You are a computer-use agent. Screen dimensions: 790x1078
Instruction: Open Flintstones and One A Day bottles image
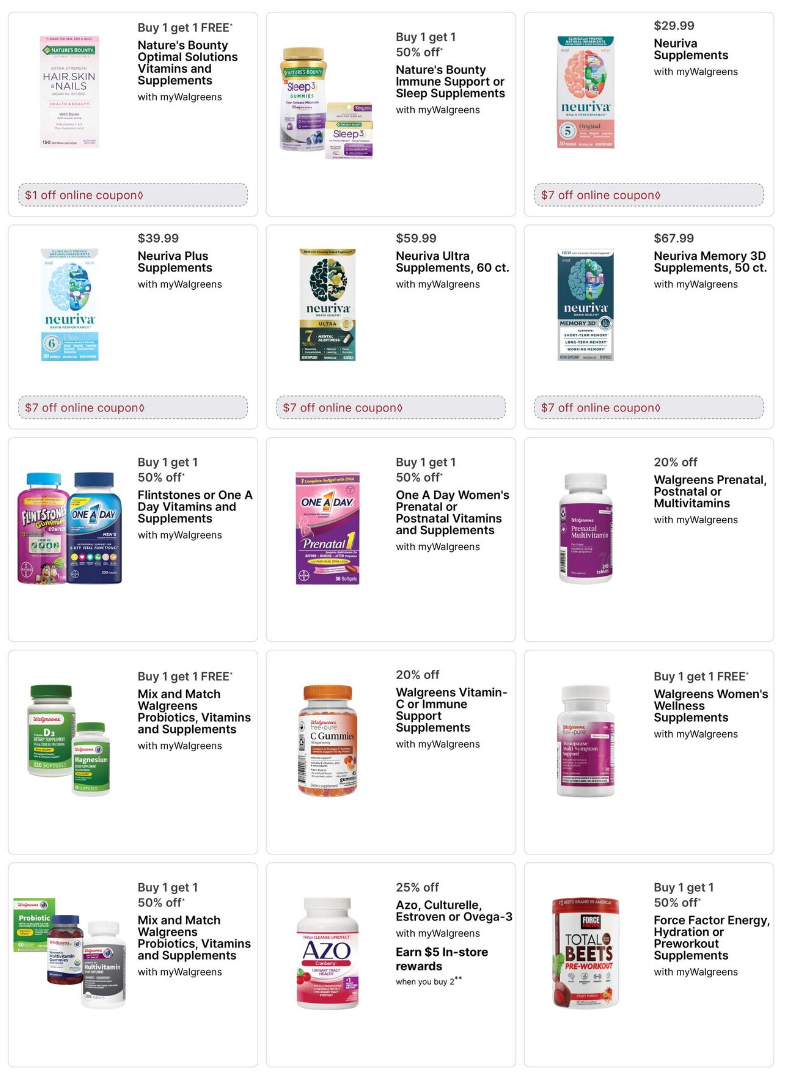(x=69, y=528)
